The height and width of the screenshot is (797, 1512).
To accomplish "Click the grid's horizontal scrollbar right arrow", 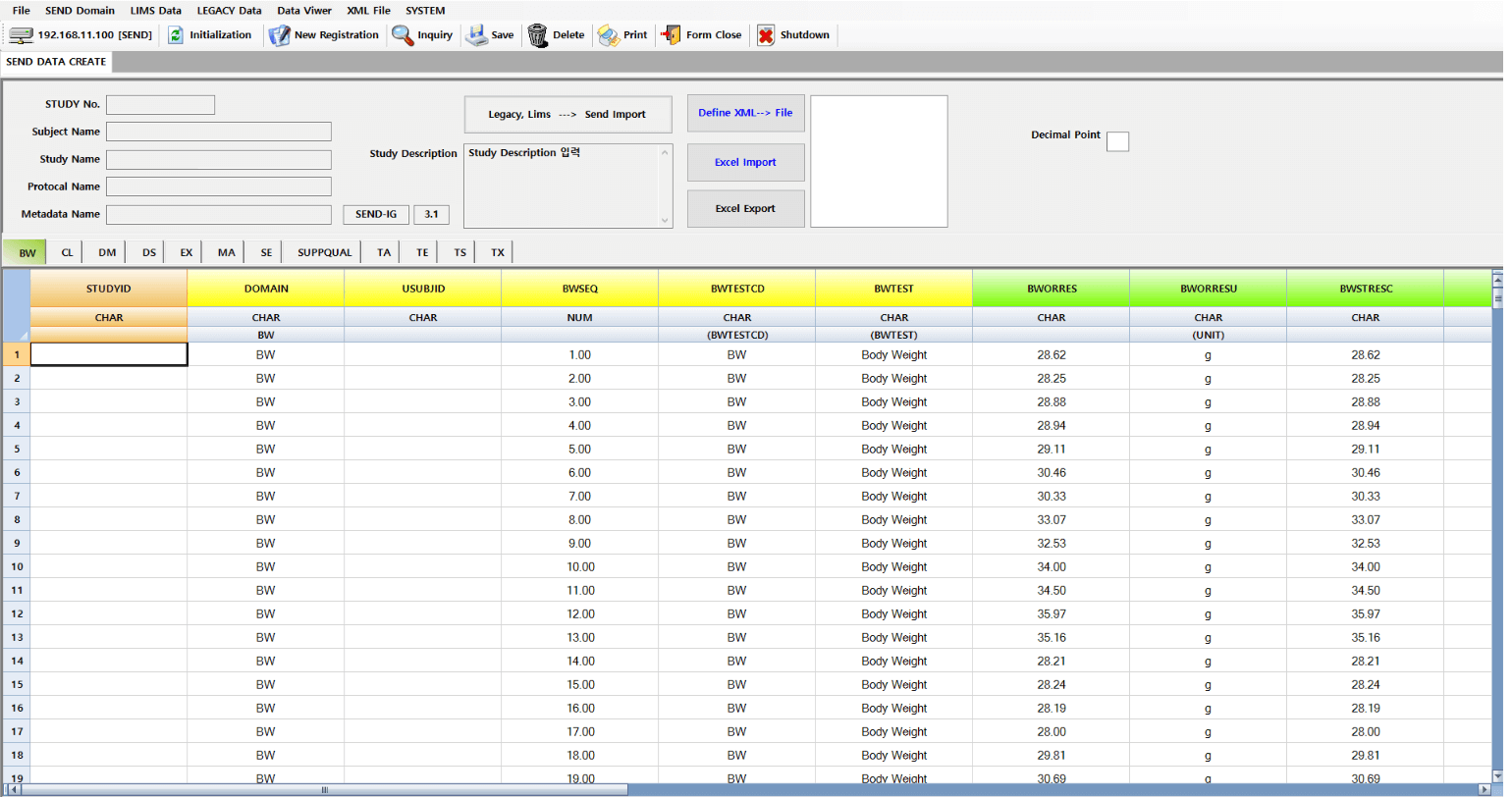I will point(1485,789).
